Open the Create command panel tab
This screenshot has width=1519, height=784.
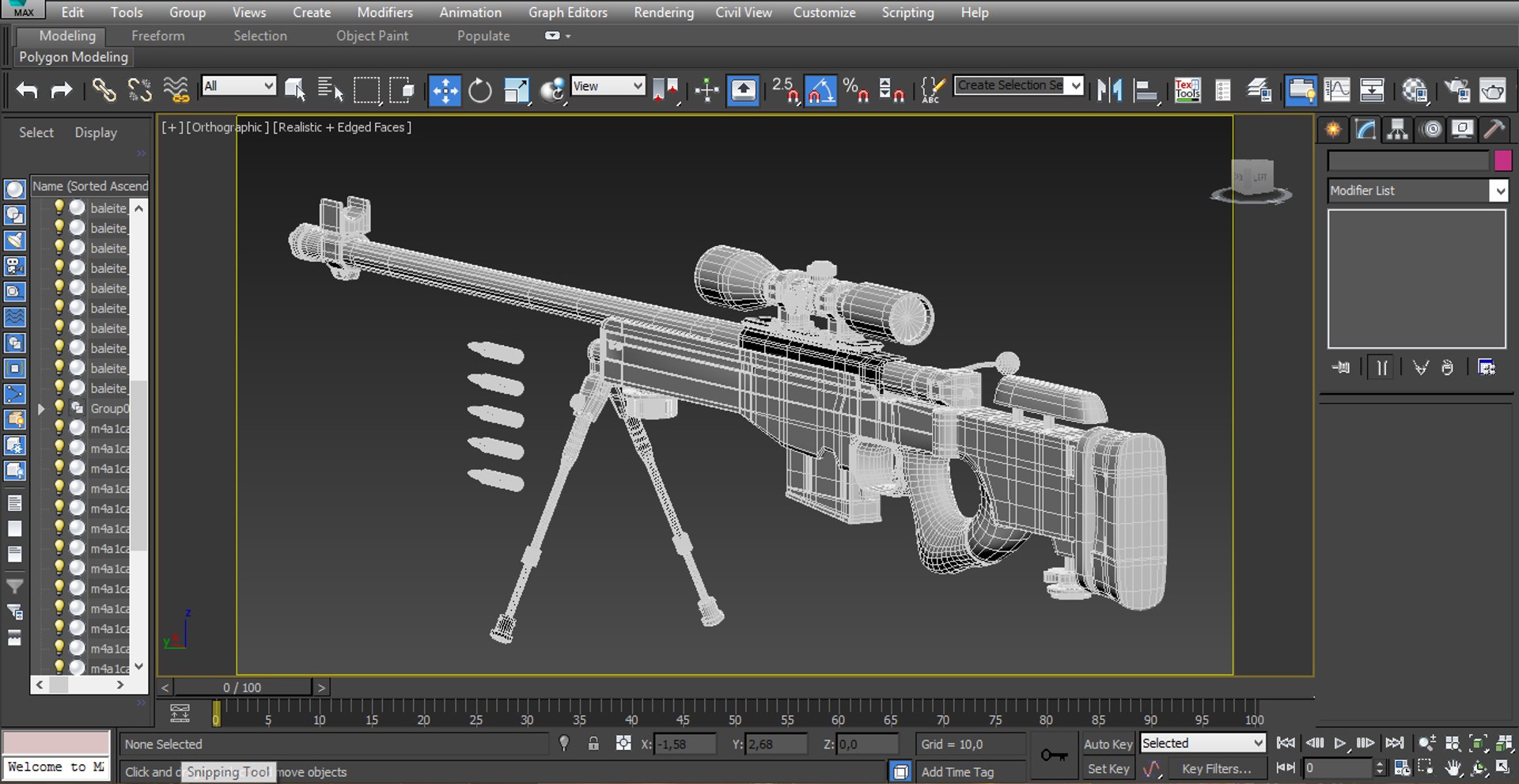coord(1334,130)
